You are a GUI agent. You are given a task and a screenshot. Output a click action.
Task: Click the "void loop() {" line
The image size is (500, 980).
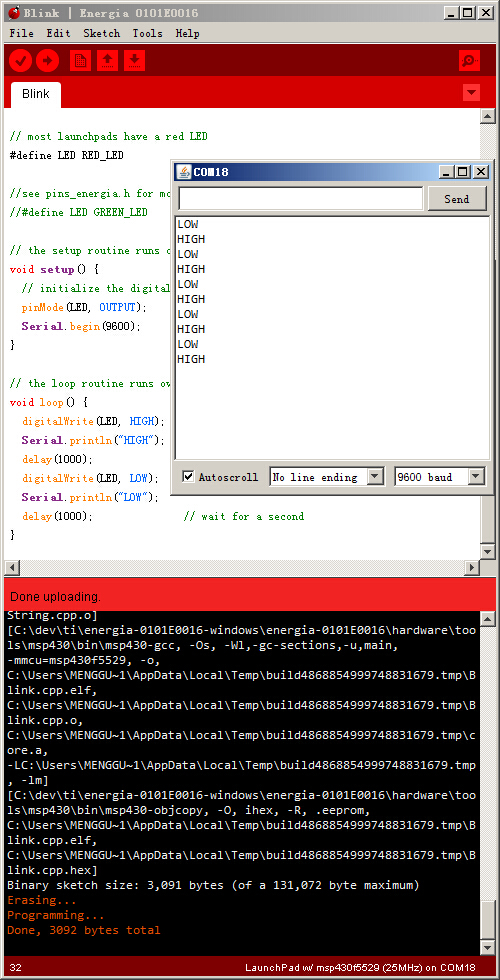pyautogui.click(x=49, y=402)
